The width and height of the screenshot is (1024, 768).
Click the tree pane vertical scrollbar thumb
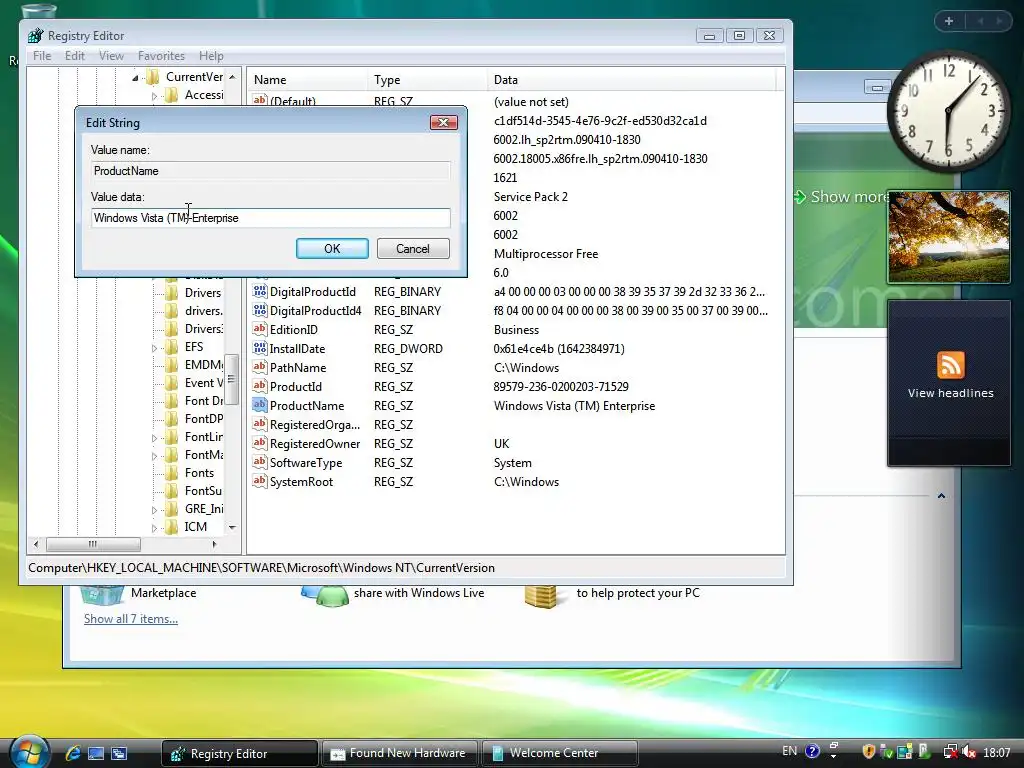pos(231,379)
